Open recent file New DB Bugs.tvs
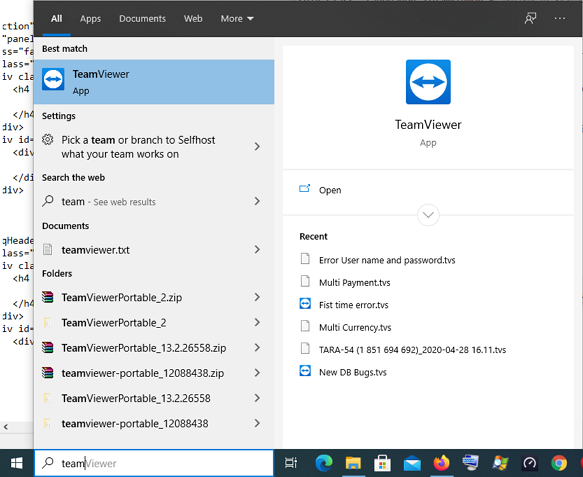 [x=353, y=372]
